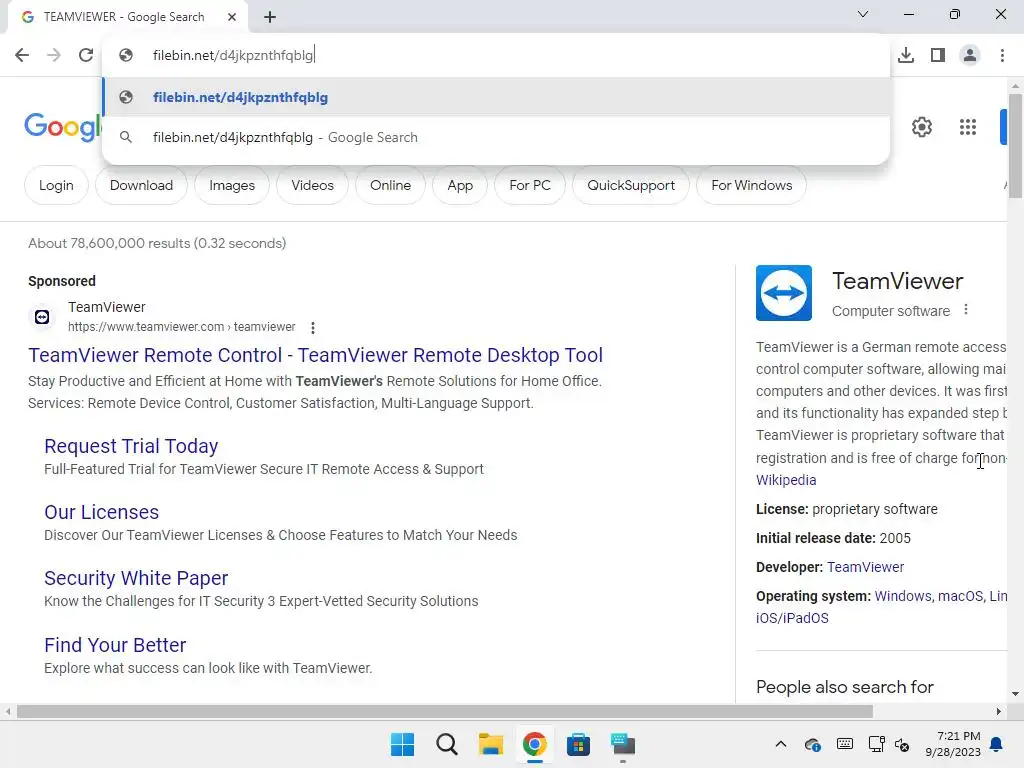Open the Google apps grid
The height and width of the screenshot is (768, 1024).
968,127
